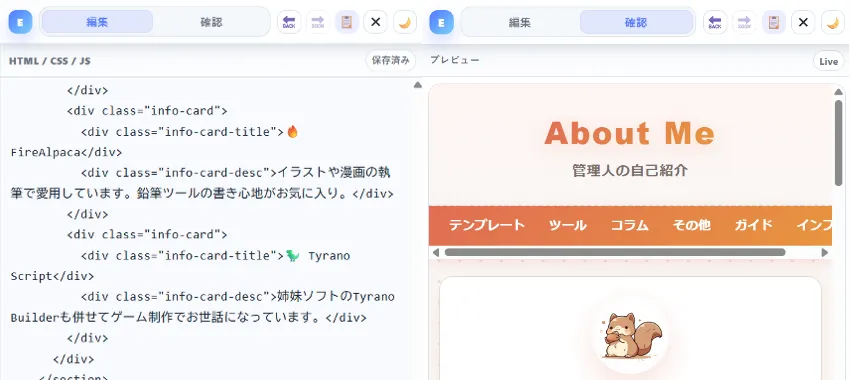The height and width of the screenshot is (380, 850).
Task: Click the right arrow of the nav horizontal scrollbar
Action: tap(825, 252)
